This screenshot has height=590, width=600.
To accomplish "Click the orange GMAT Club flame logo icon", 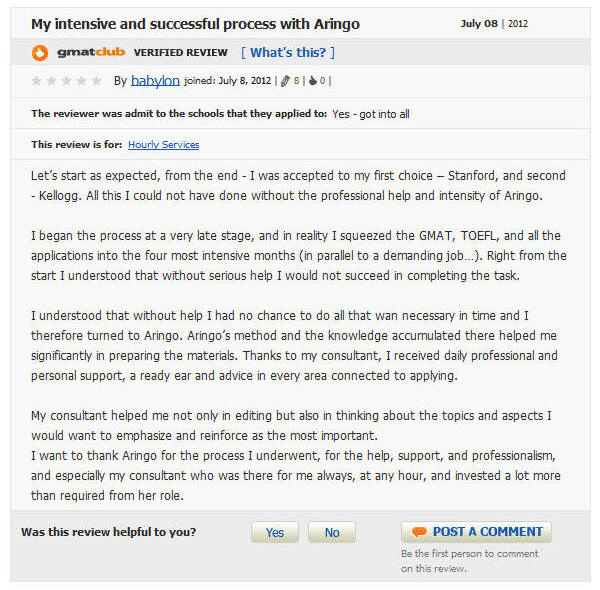I will [40, 52].
